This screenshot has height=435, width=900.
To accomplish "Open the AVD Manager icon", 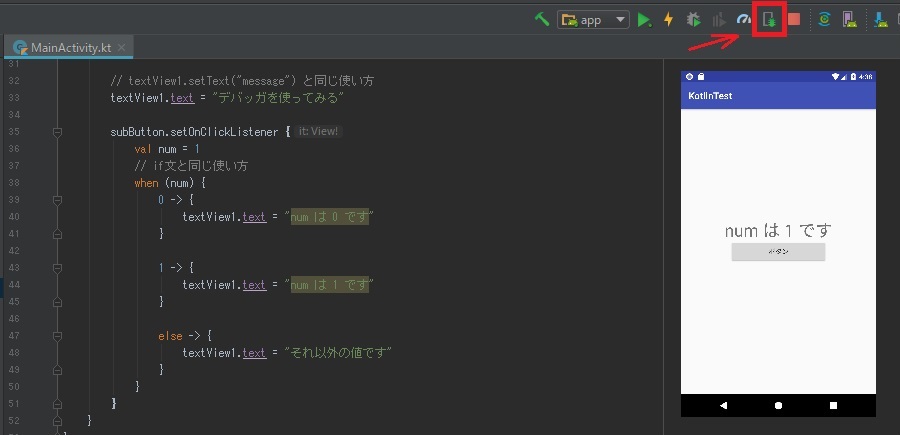I will 849,20.
